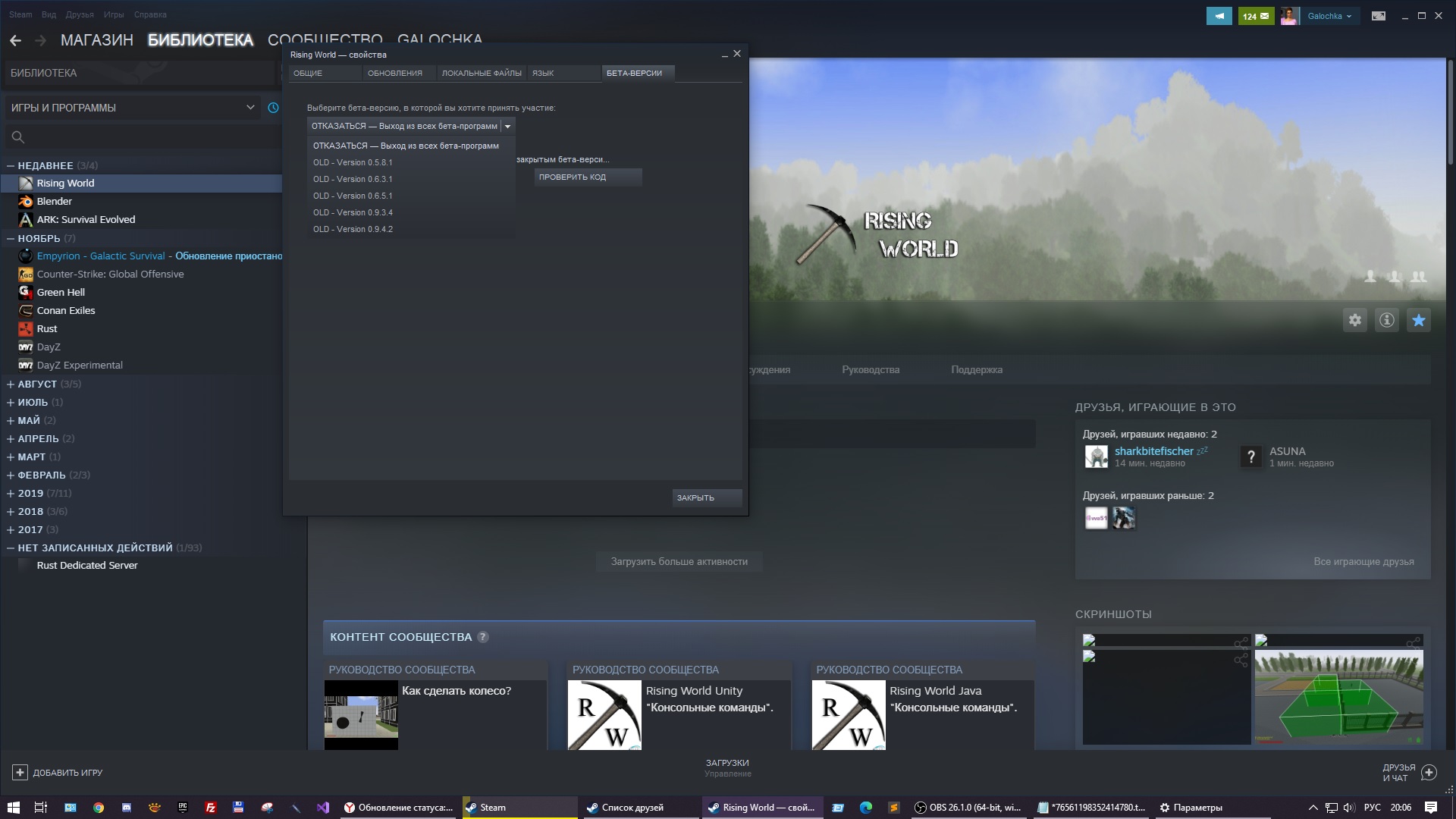Choose OLD - Version 0.6.3.1 from the list
This screenshot has height=819, width=1456.
(x=353, y=179)
